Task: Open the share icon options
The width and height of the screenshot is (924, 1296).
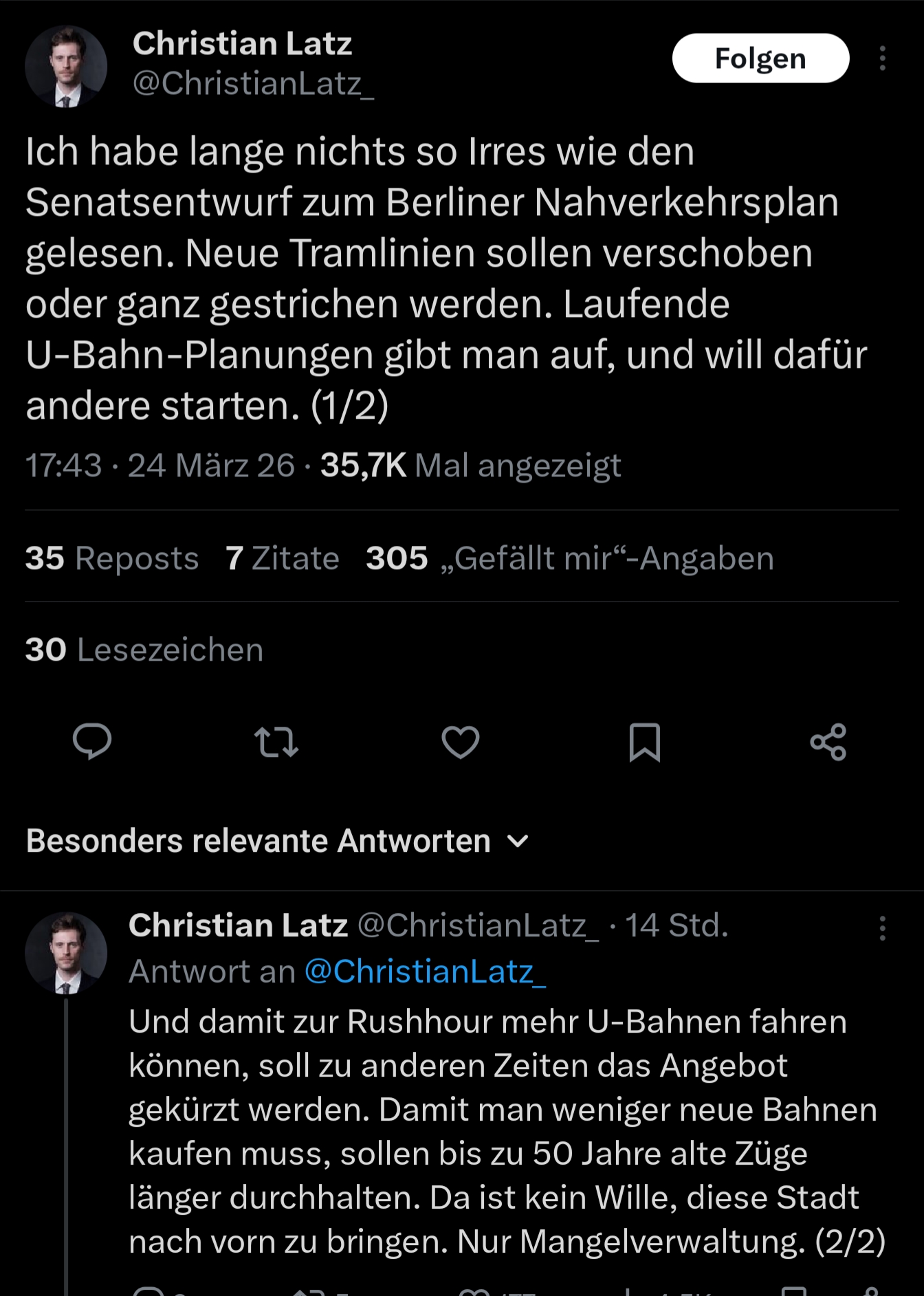Action: 828,742
